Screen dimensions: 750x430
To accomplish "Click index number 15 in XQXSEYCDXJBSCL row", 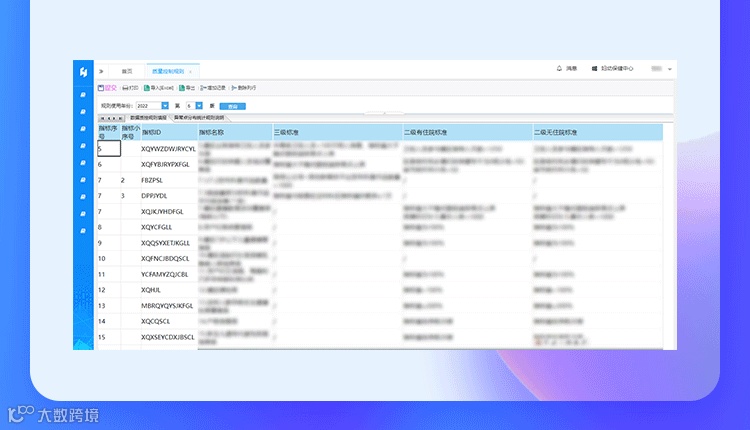I will pyautogui.click(x=109, y=337).
